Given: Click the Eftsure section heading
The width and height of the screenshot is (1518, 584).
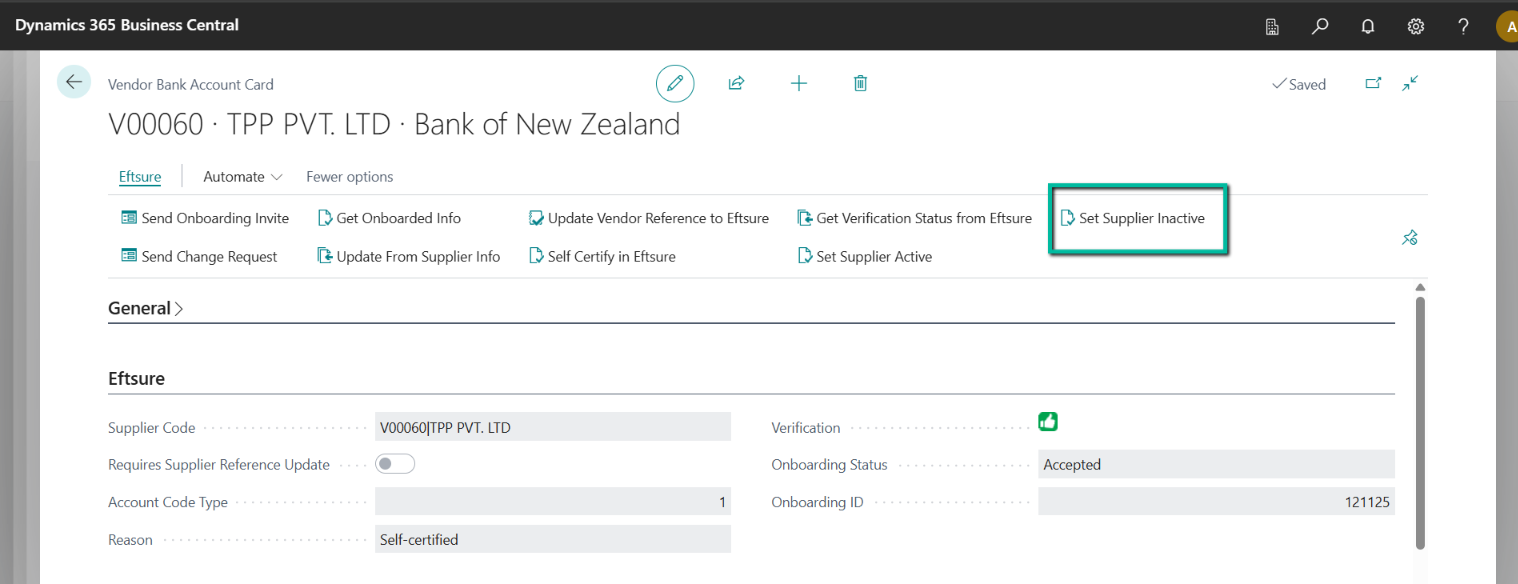Looking at the screenshot, I should [x=136, y=379].
